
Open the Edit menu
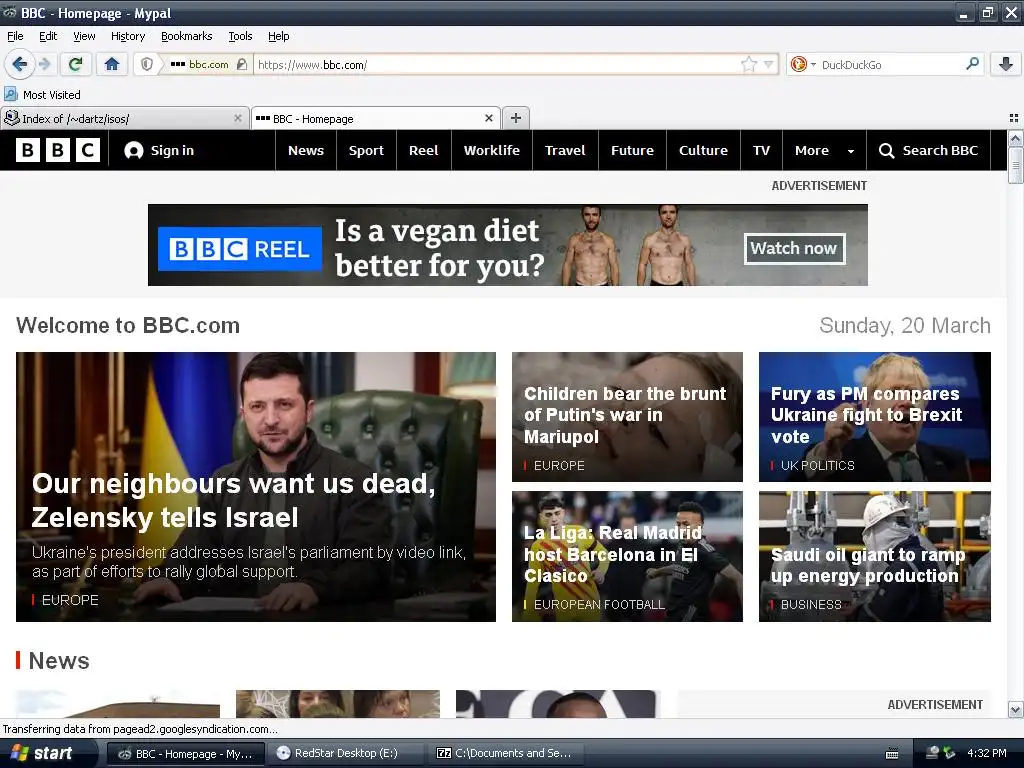coord(48,36)
